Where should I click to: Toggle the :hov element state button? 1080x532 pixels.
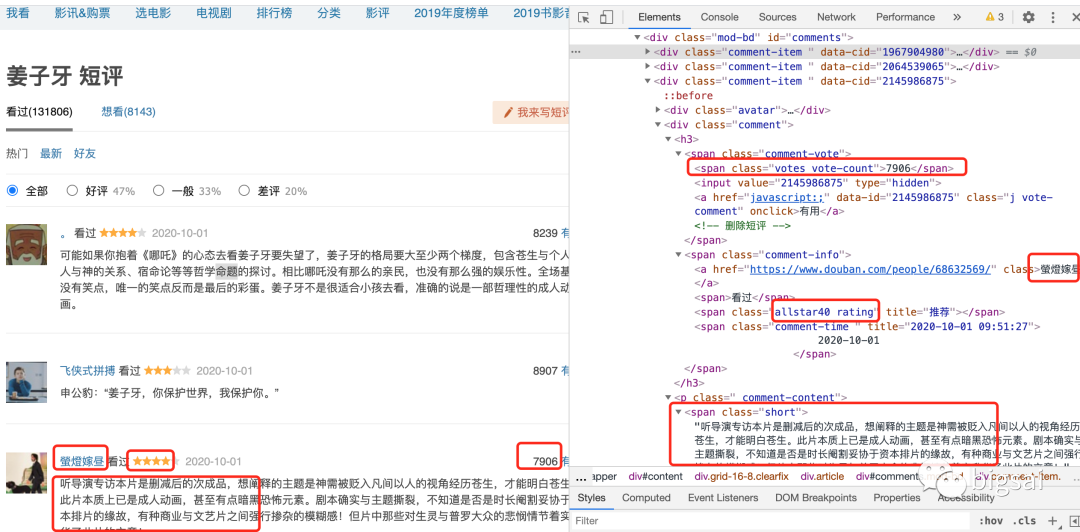(x=990, y=521)
